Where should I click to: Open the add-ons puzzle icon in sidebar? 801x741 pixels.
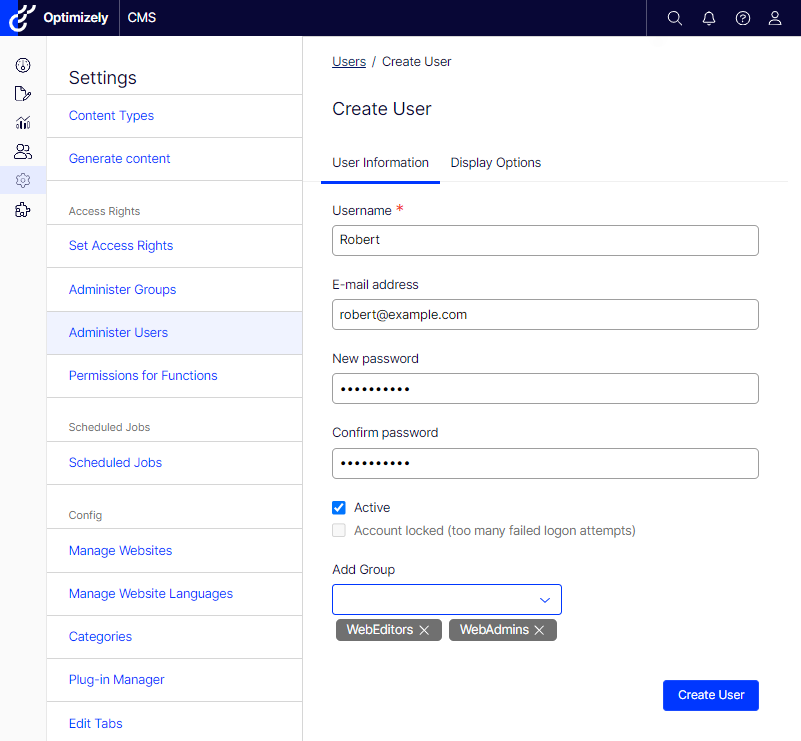[x=23, y=209]
